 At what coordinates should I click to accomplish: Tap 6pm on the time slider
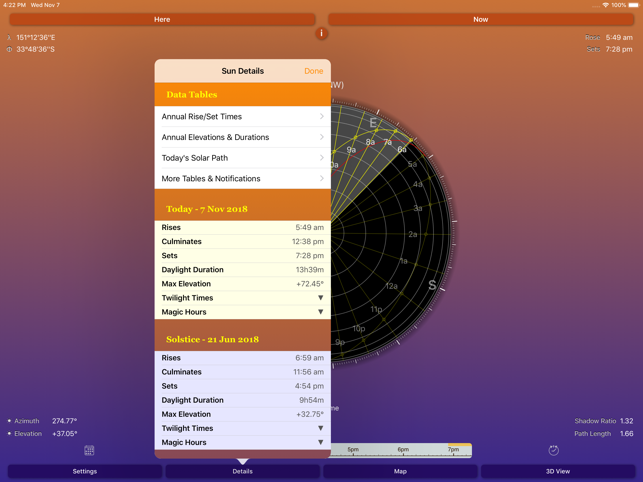[402, 450]
